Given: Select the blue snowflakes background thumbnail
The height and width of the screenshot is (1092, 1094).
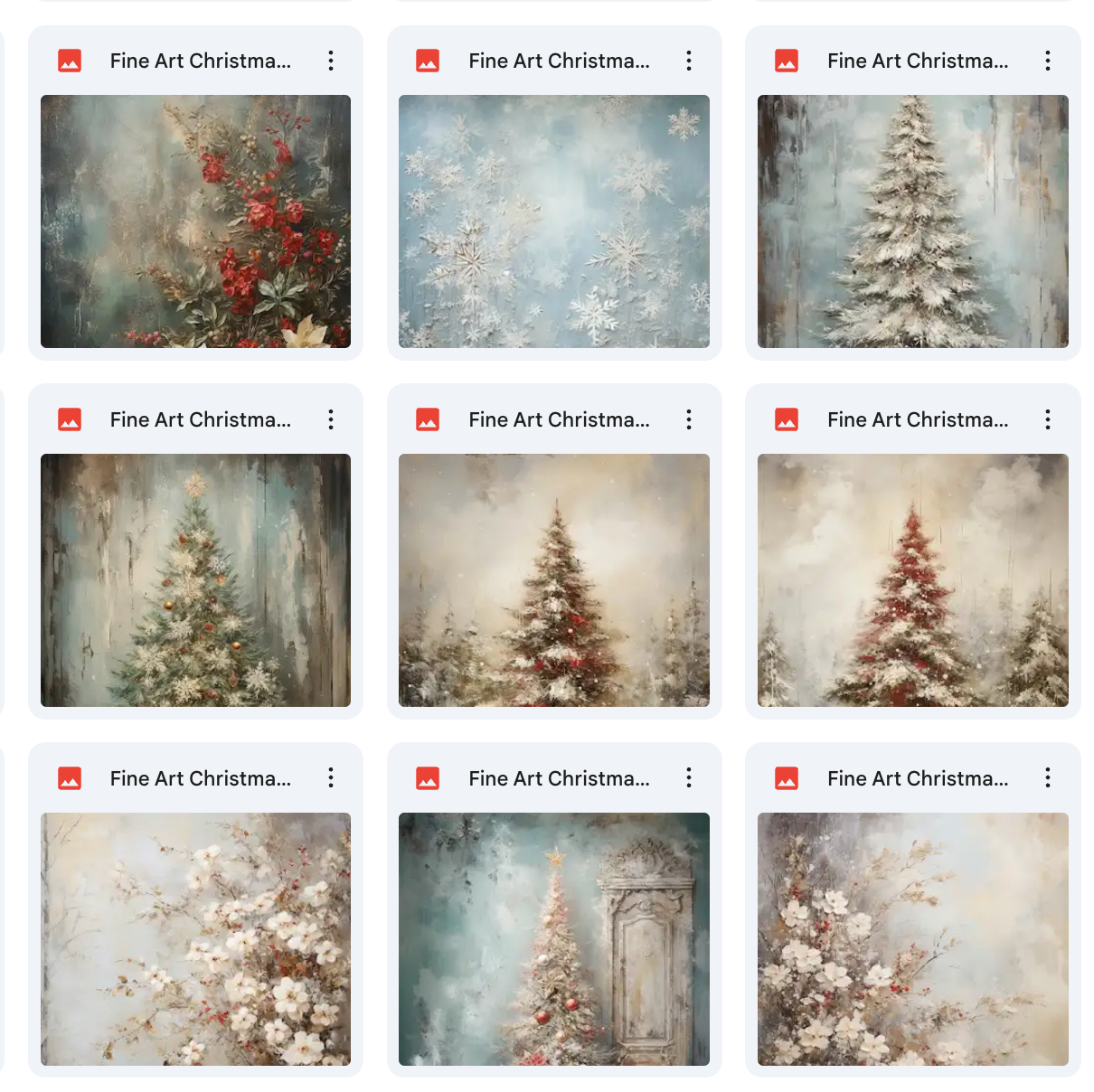Looking at the screenshot, I should click(554, 221).
